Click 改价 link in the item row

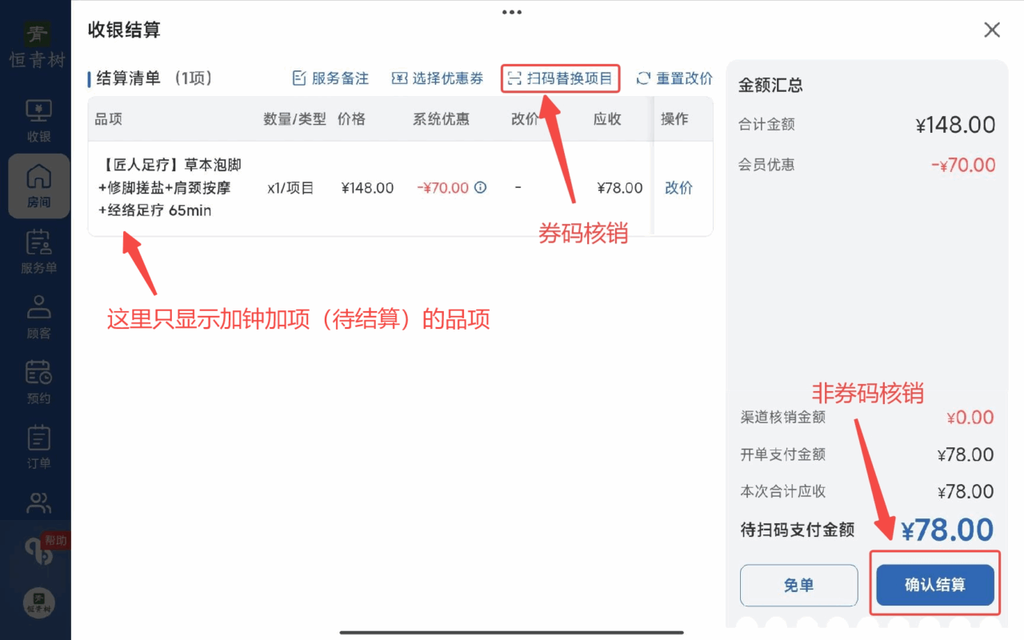point(679,188)
